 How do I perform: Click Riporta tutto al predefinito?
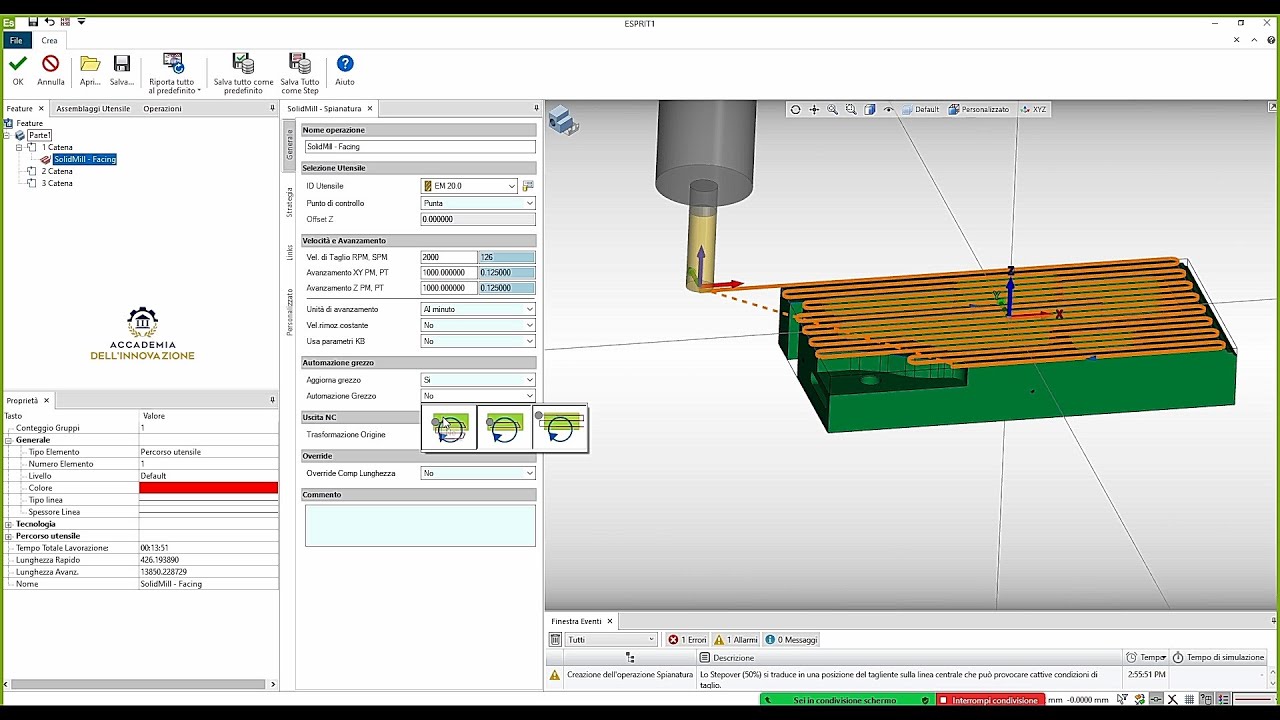point(173,73)
